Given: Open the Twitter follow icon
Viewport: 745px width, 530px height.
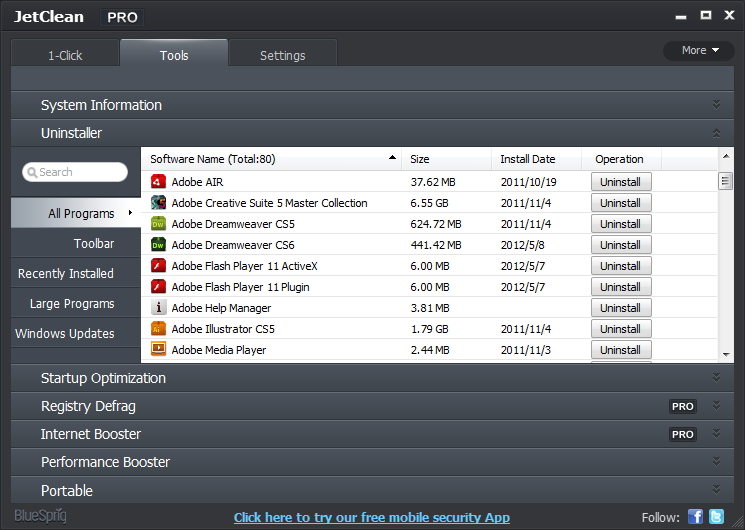Looking at the screenshot, I should 716,517.
